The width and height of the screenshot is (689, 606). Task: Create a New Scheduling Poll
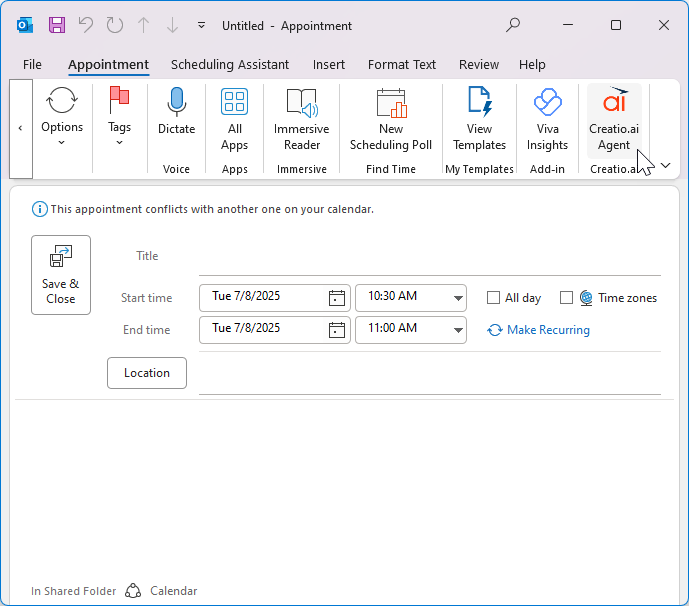pos(391,119)
